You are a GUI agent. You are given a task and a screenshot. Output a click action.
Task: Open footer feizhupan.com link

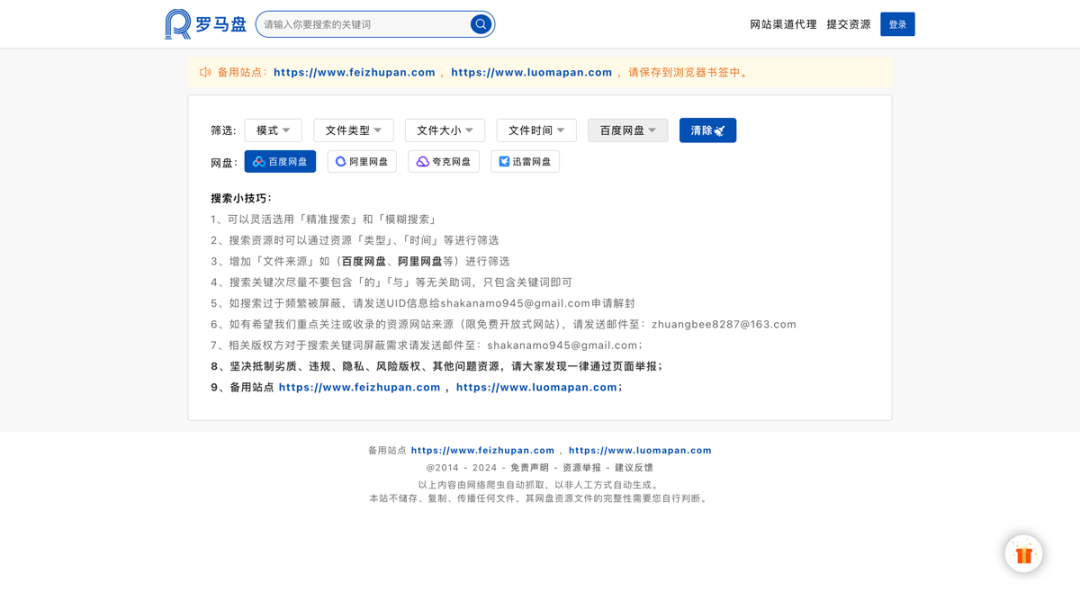[482, 450]
